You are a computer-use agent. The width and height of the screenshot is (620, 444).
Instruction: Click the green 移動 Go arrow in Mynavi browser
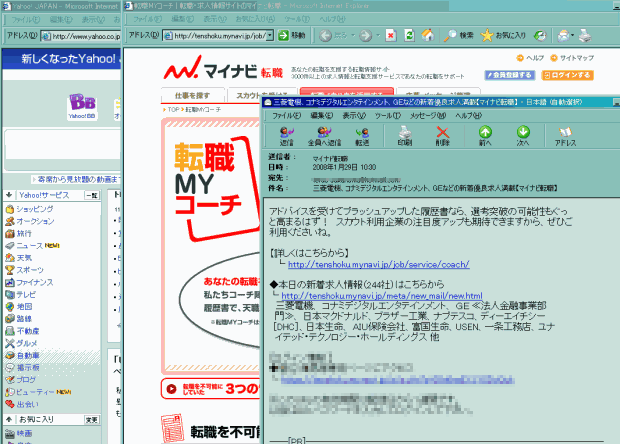(x=283, y=35)
